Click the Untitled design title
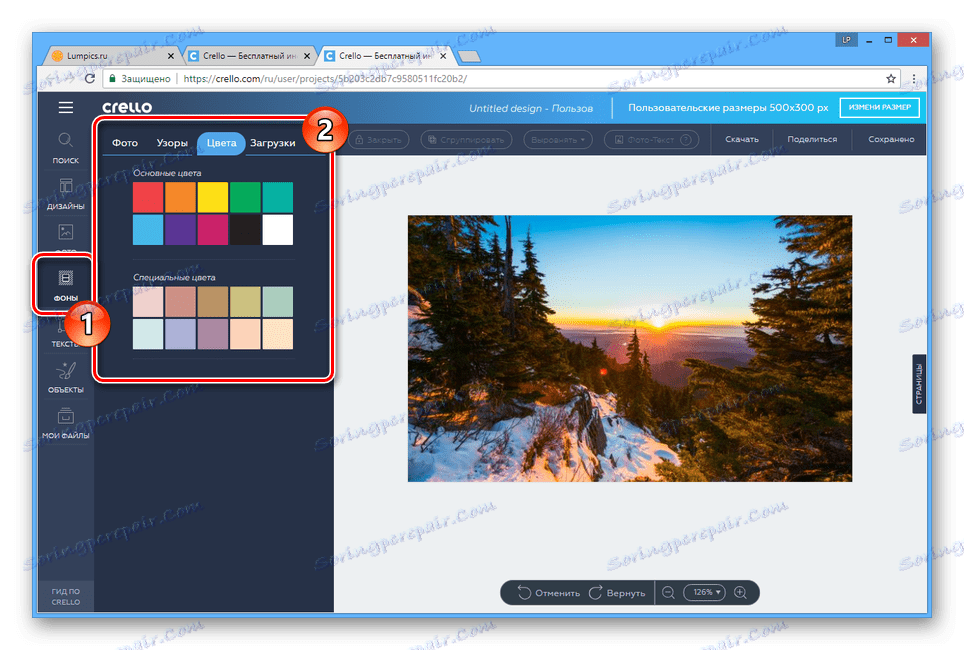This screenshot has width=964, height=650. tap(531, 108)
